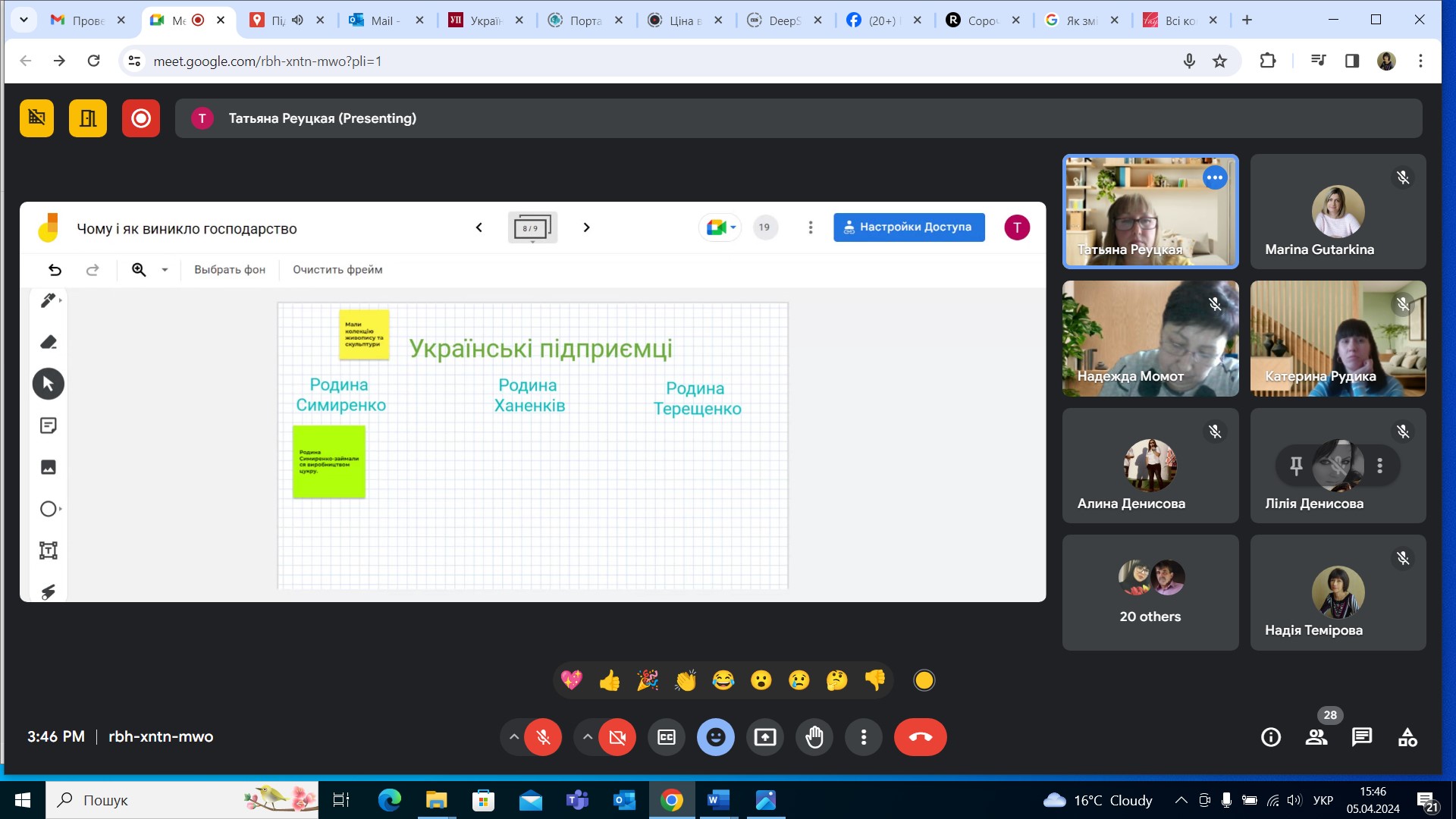Raise hand in the meeting
1456x819 pixels.
[x=814, y=737]
